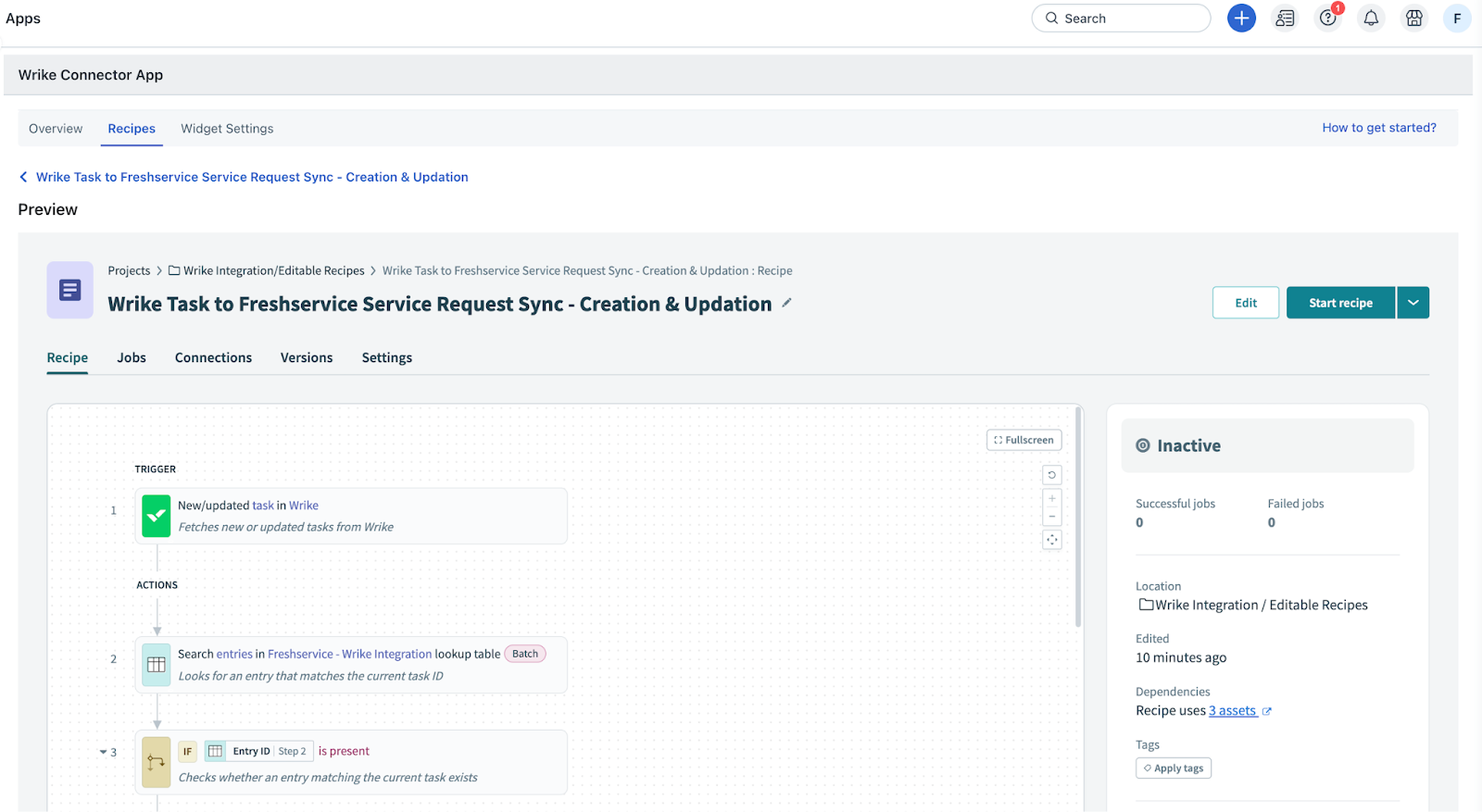The width and height of the screenshot is (1482, 812).
Task: Click Projects in the breadcrumb
Action: tap(129, 270)
